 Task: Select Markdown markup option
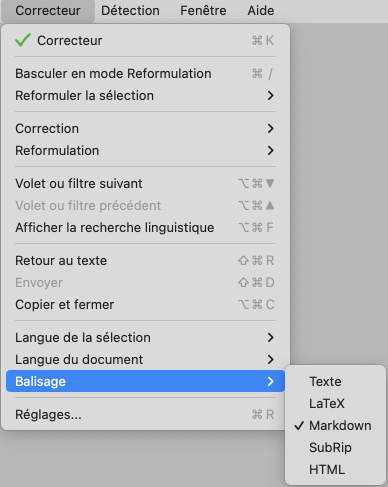336,426
